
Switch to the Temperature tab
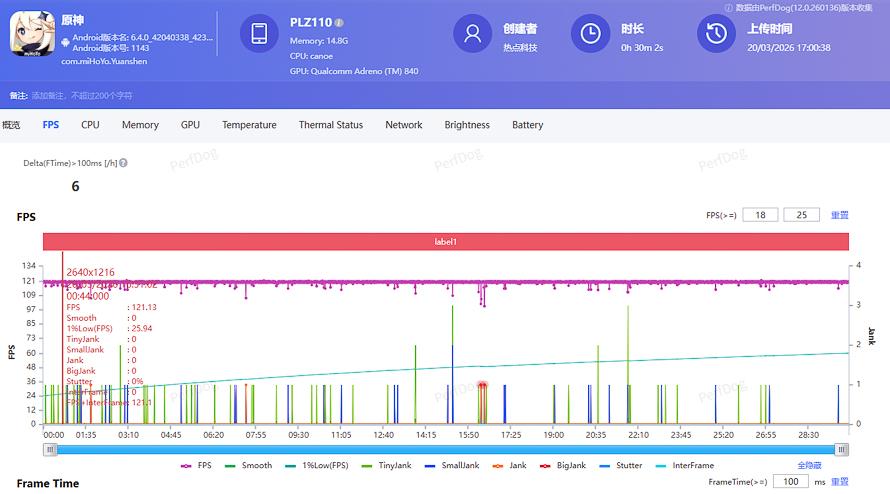(x=249, y=125)
